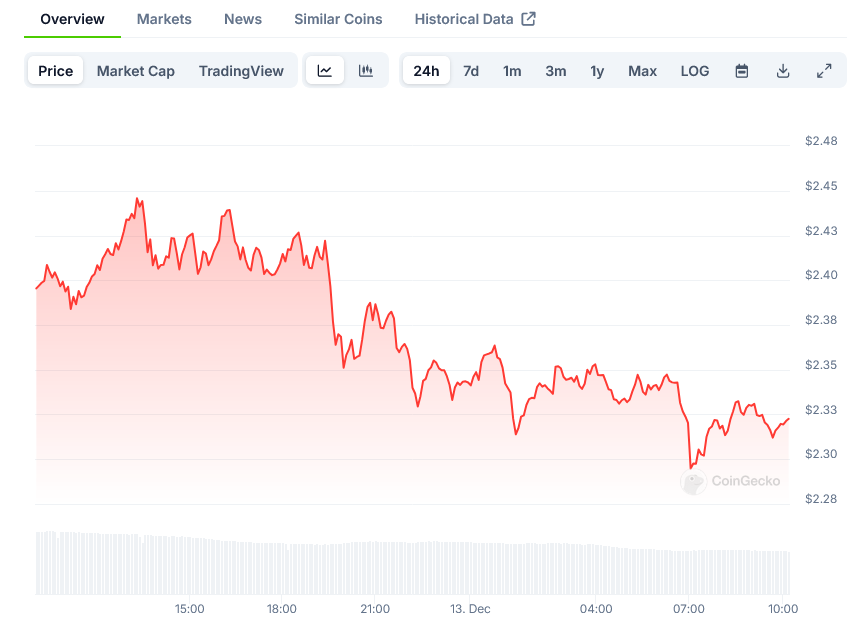Image resolution: width=847 pixels, height=631 pixels.
Task: Switch chart to TradingView
Action: coord(241,71)
